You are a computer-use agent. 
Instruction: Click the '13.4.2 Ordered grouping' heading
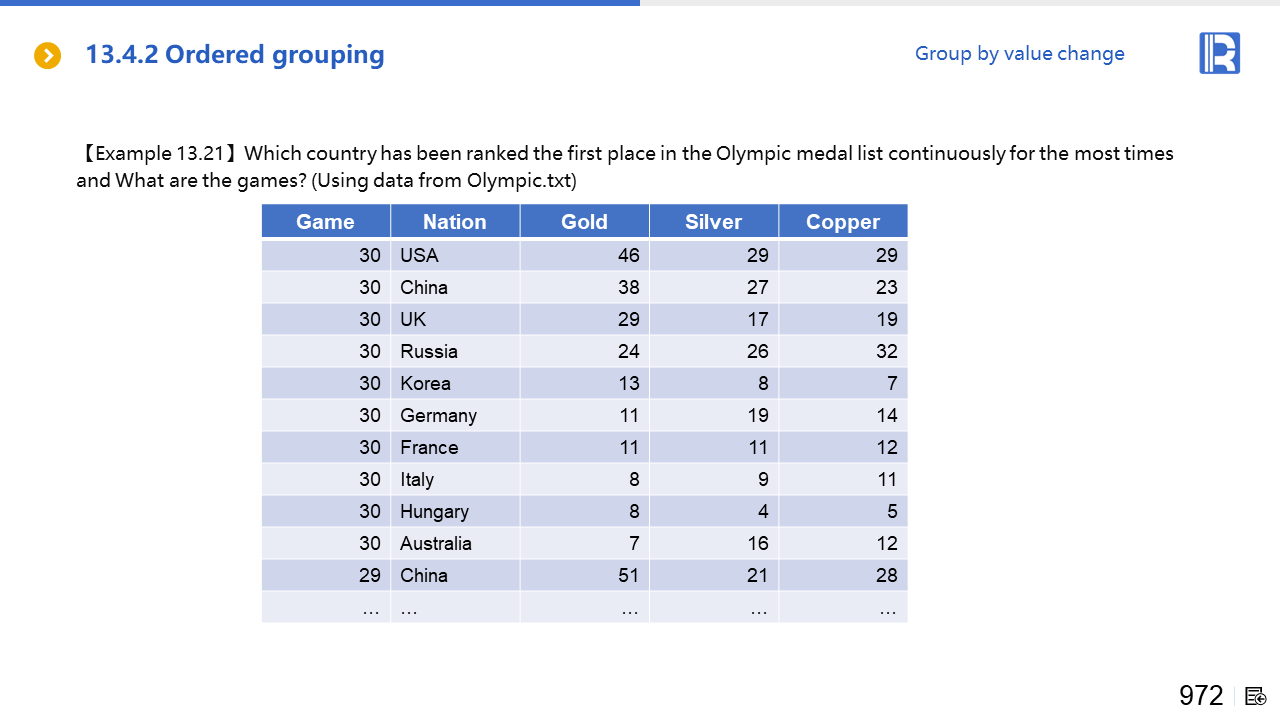point(235,55)
